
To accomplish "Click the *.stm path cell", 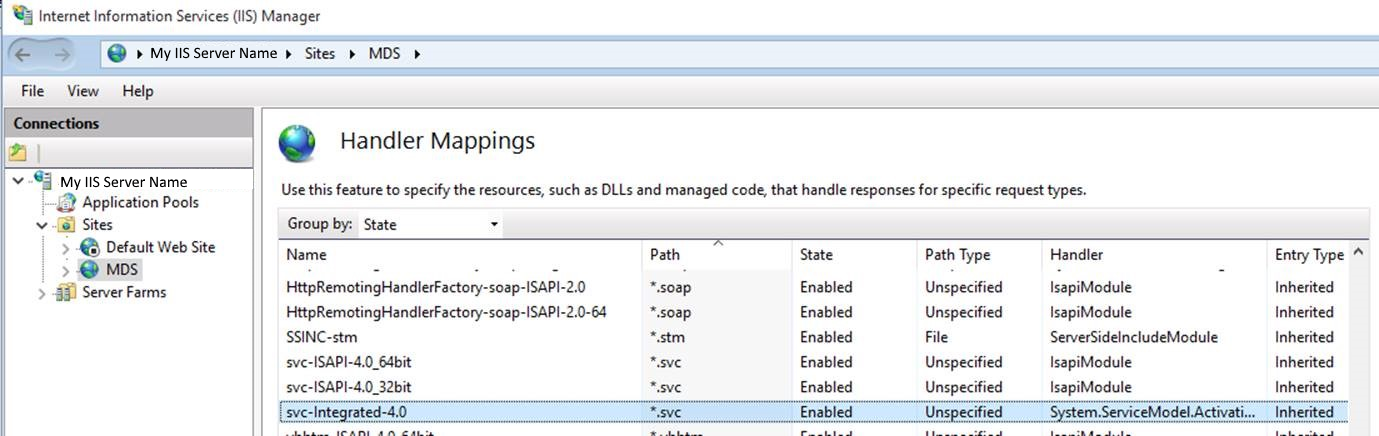I will point(668,337).
